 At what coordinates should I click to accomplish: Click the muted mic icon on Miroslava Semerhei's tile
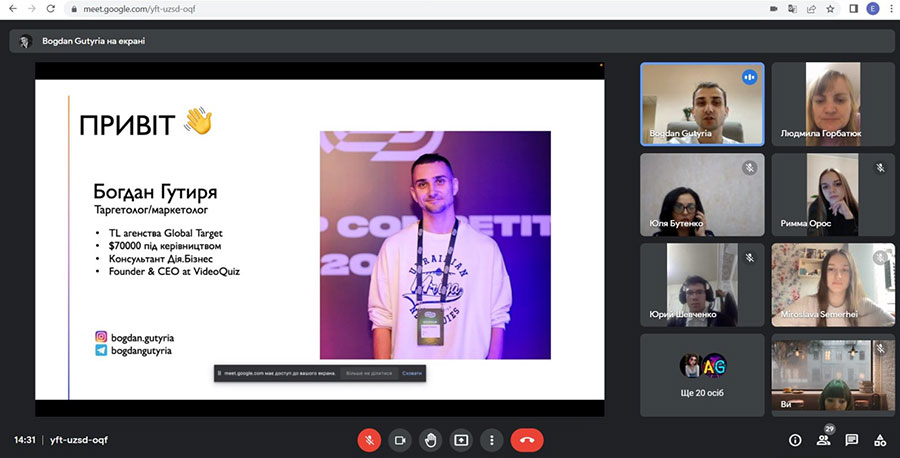click(x=880, y=258)
